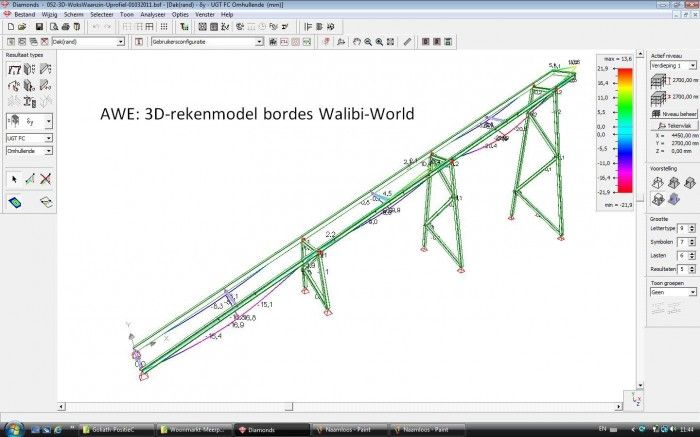Screen dimensions: 700x437
Task: Click the horizontal scrollbar thumb under the model view
Action: (x=289, y=407)
